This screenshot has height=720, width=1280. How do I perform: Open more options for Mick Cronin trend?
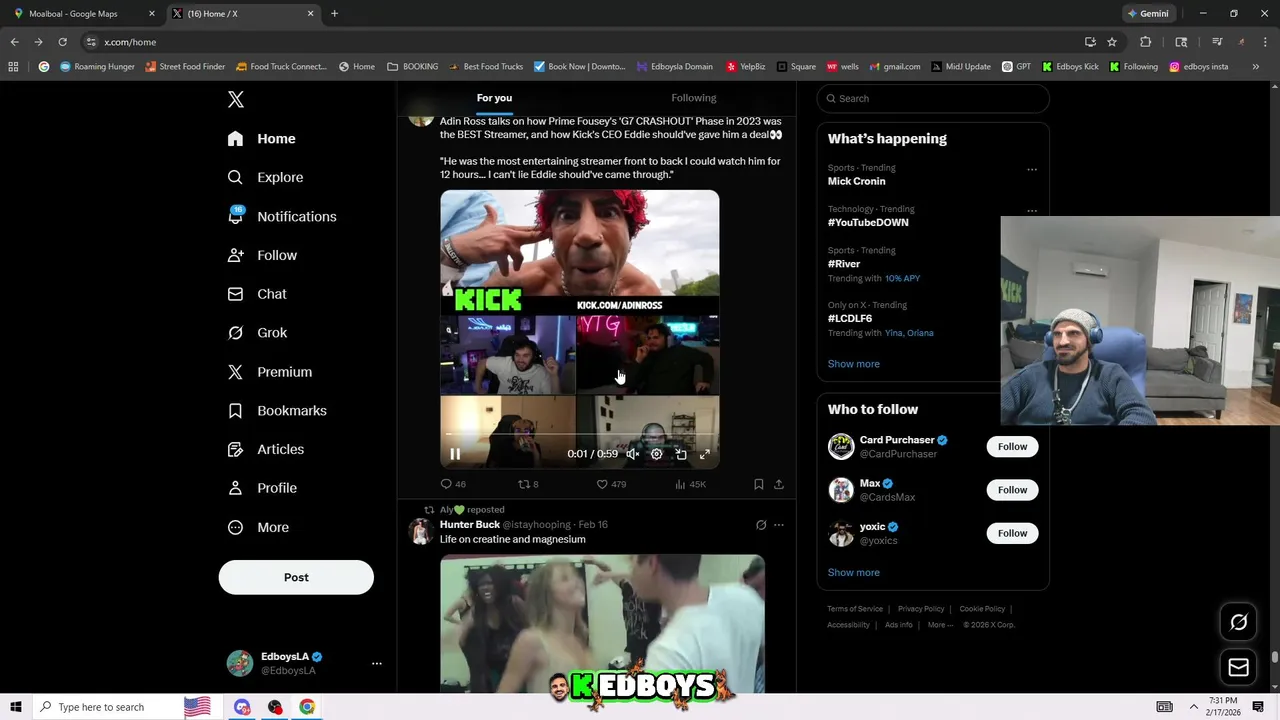[1032, 169]
